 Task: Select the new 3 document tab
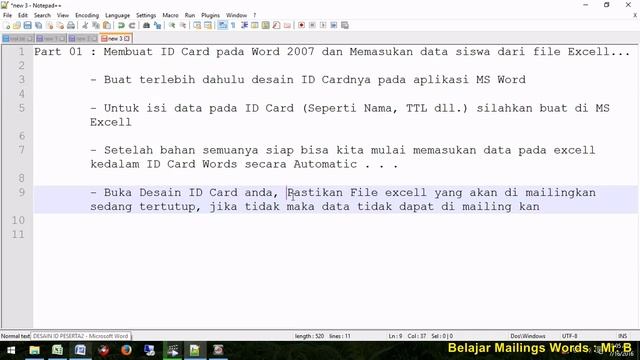click(116, 38)
